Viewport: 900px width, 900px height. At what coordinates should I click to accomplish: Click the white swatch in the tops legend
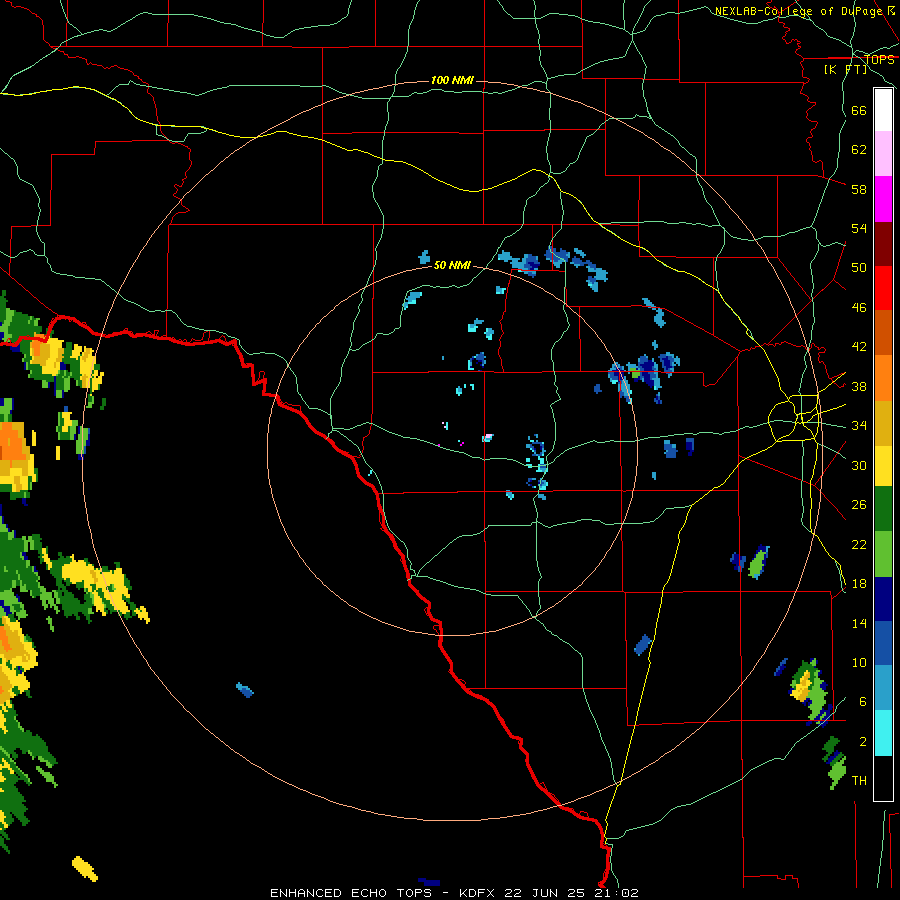(883, 110)
